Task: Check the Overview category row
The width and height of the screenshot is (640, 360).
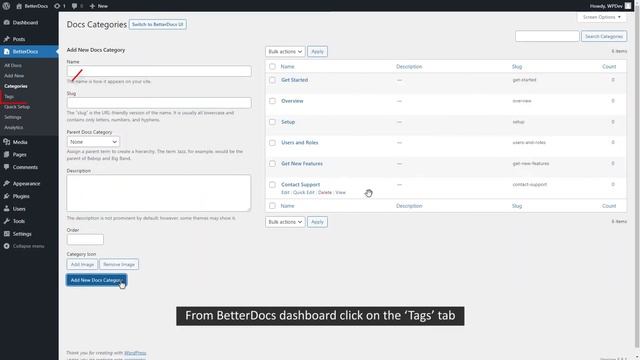Action: tap(272, 101)
